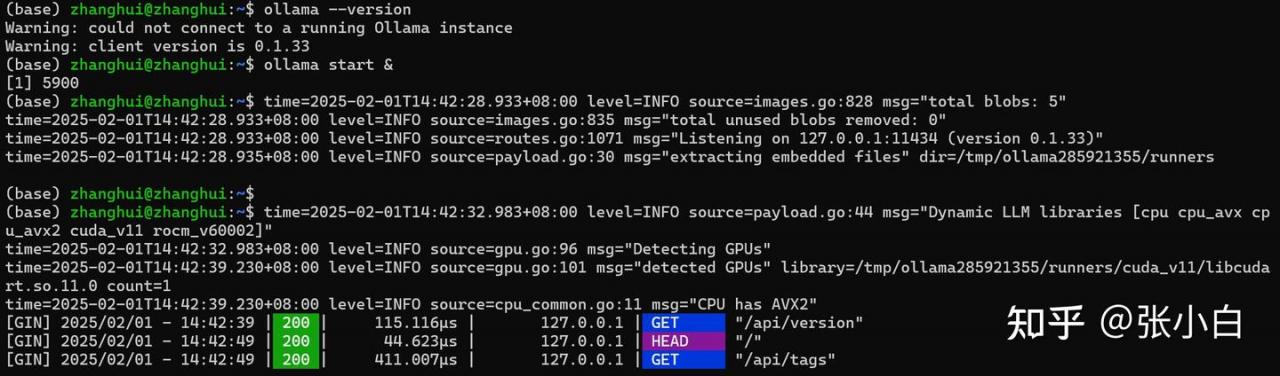Click the green 200 badge for /api/version

pyautogui.click(x=298, y=323)
